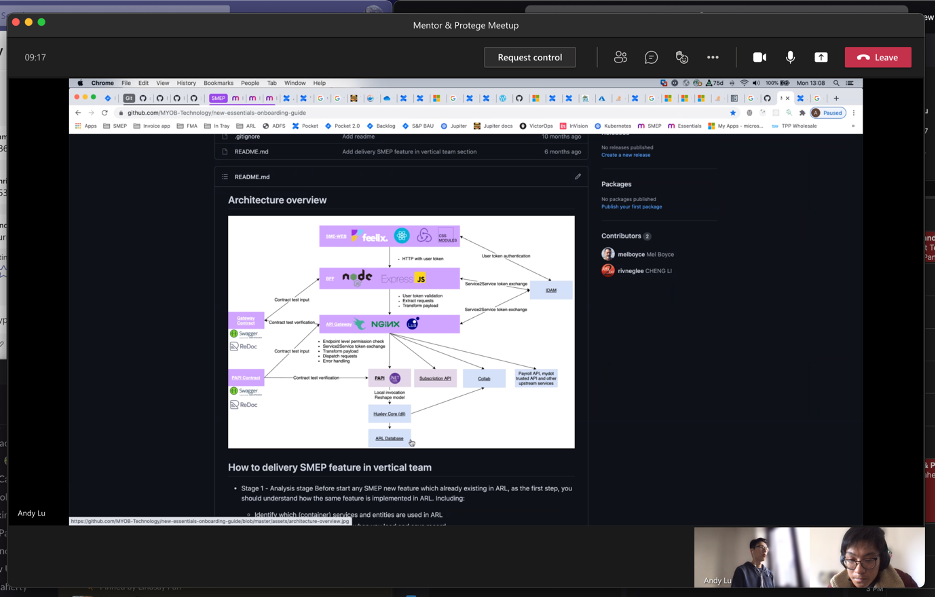935x597 pixels.
Task: Click the Request control button
Action: coord(529,57)
